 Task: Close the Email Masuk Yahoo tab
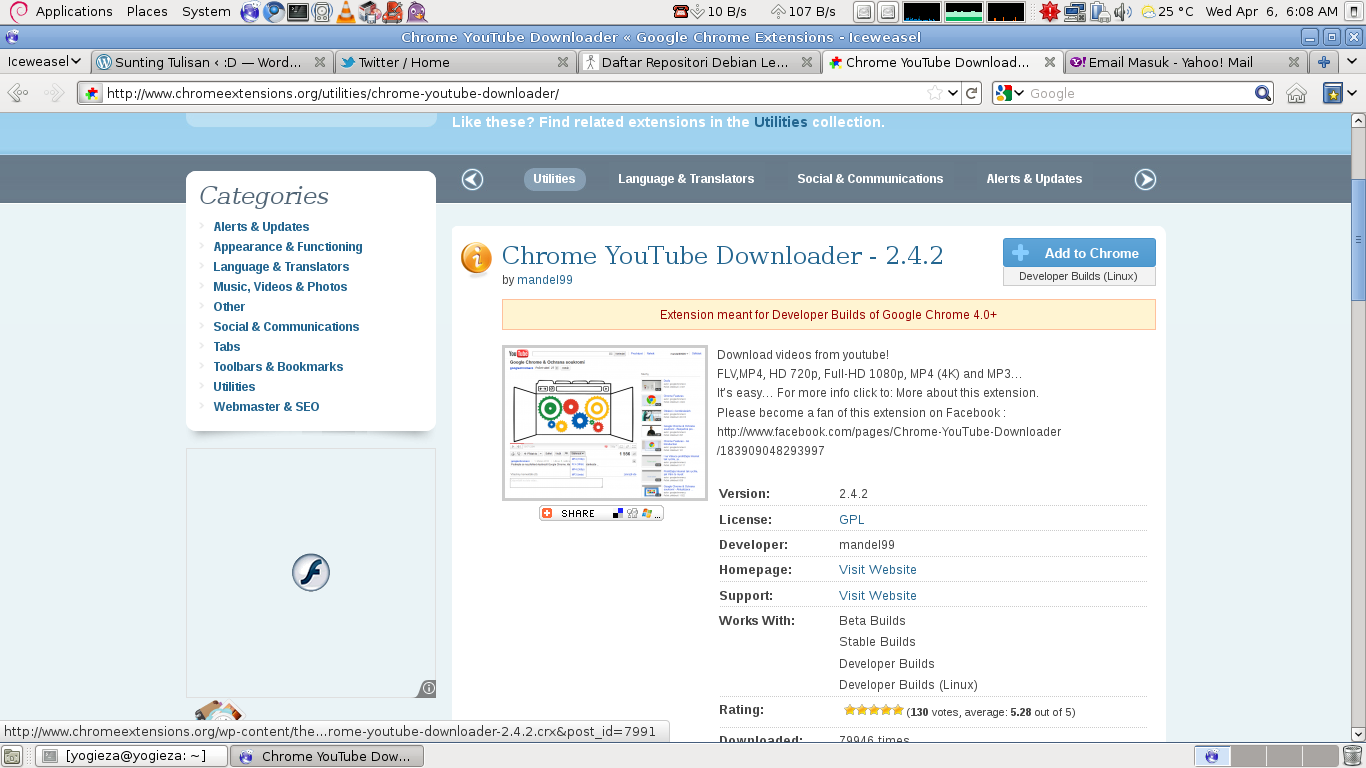1294,62
